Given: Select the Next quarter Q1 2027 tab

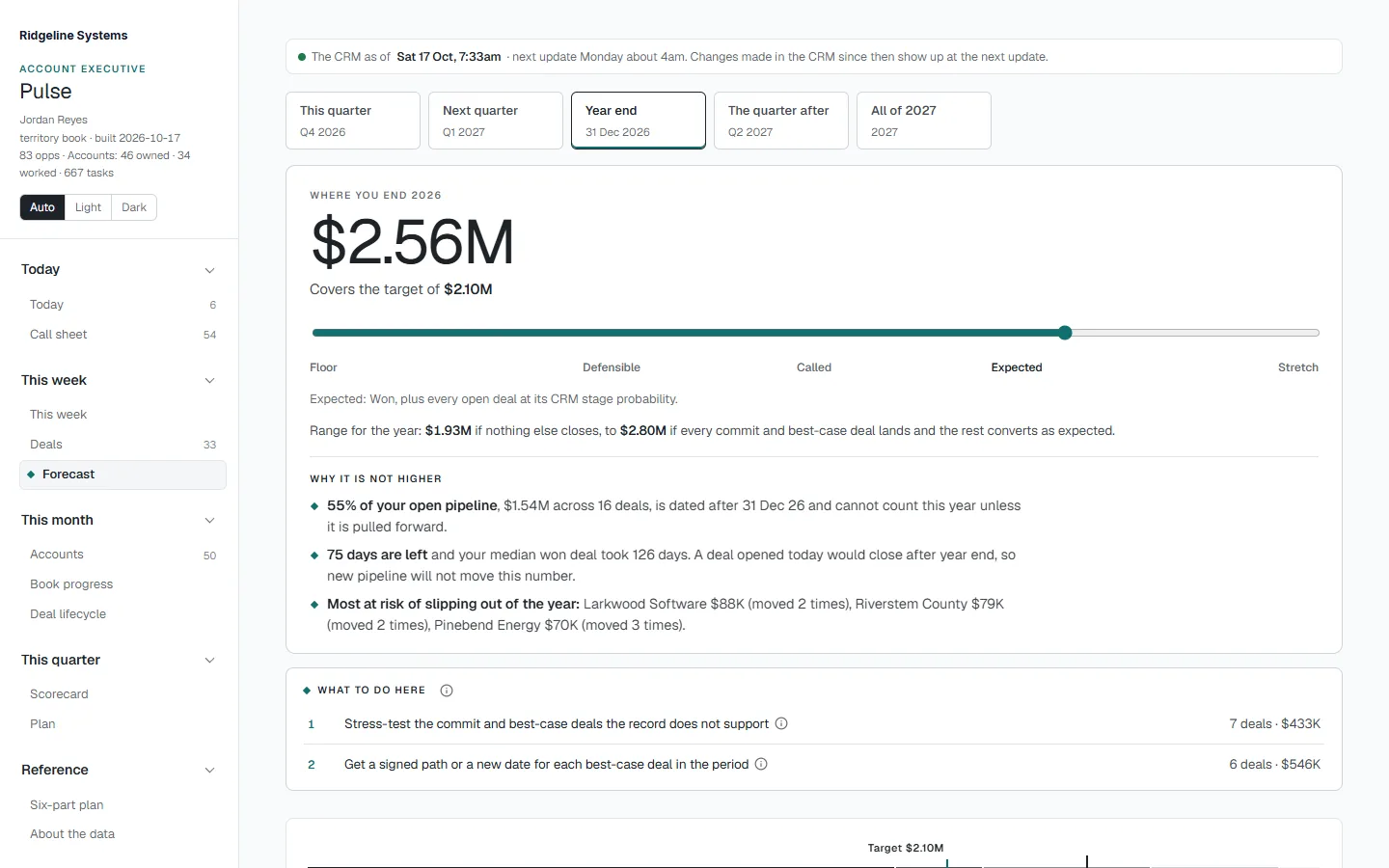Looking at the screenshot, I should click(x=496, y=121).
